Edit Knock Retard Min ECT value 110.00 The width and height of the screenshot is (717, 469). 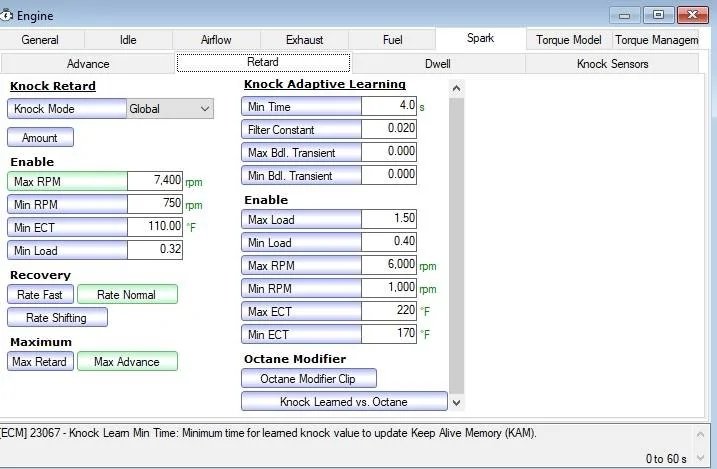(x=155, y=227)
